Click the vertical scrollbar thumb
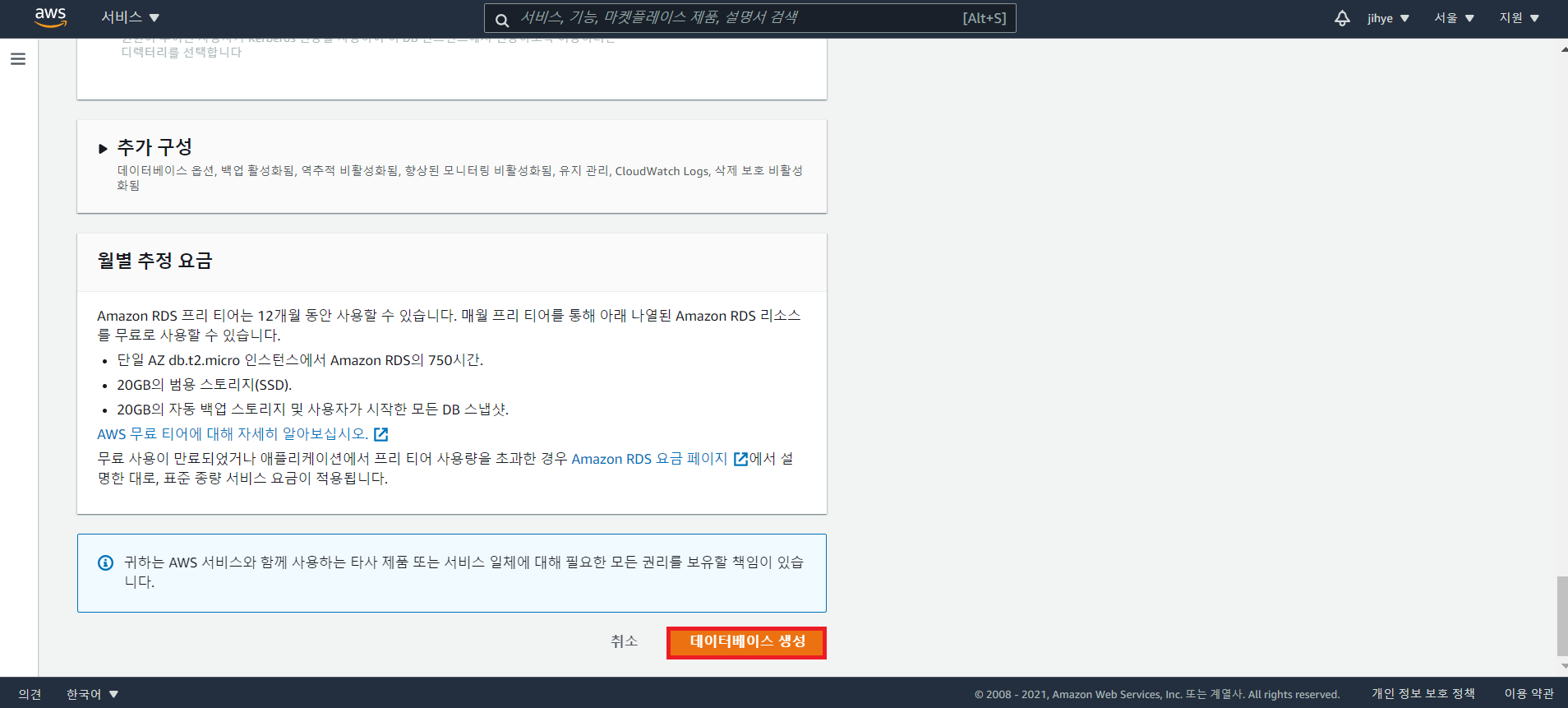The height and width of the screenshot is (708, 1568). [x=1562, y=615]
